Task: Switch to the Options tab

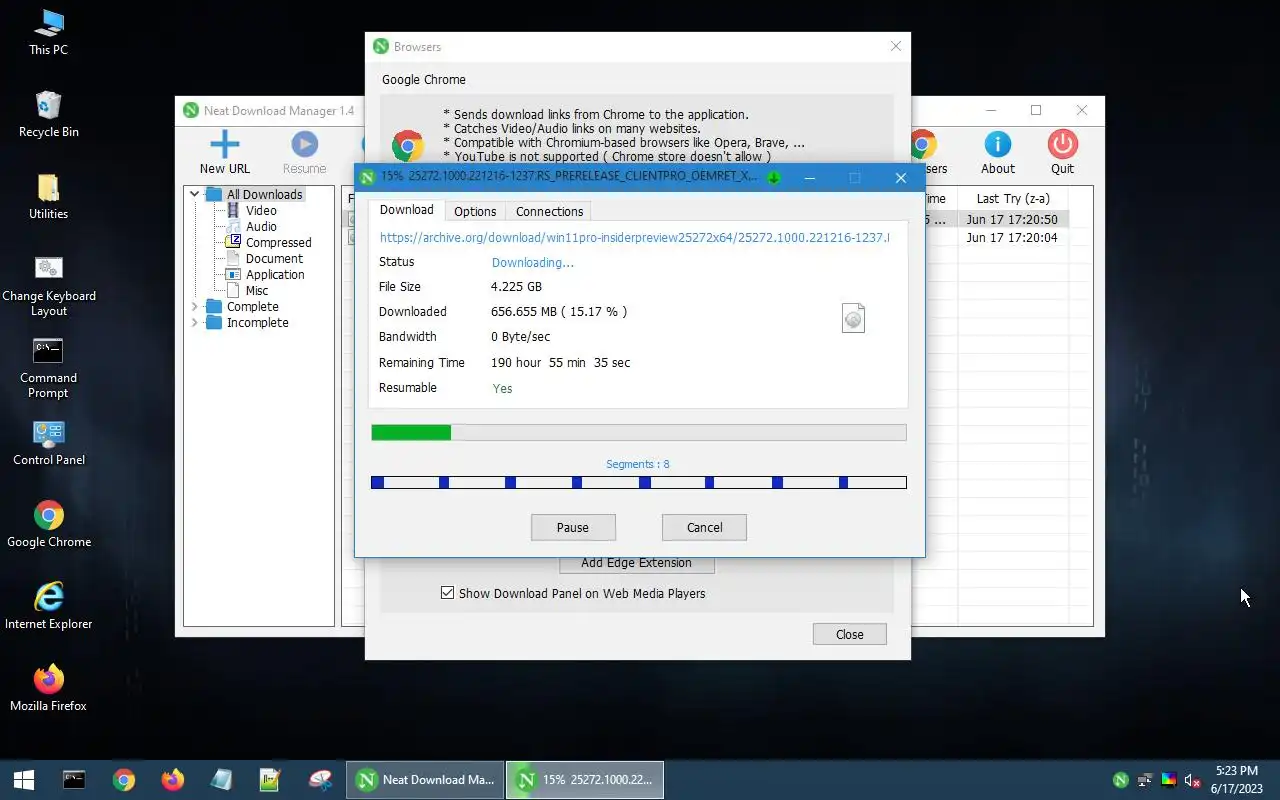Action: pos(475,211)
